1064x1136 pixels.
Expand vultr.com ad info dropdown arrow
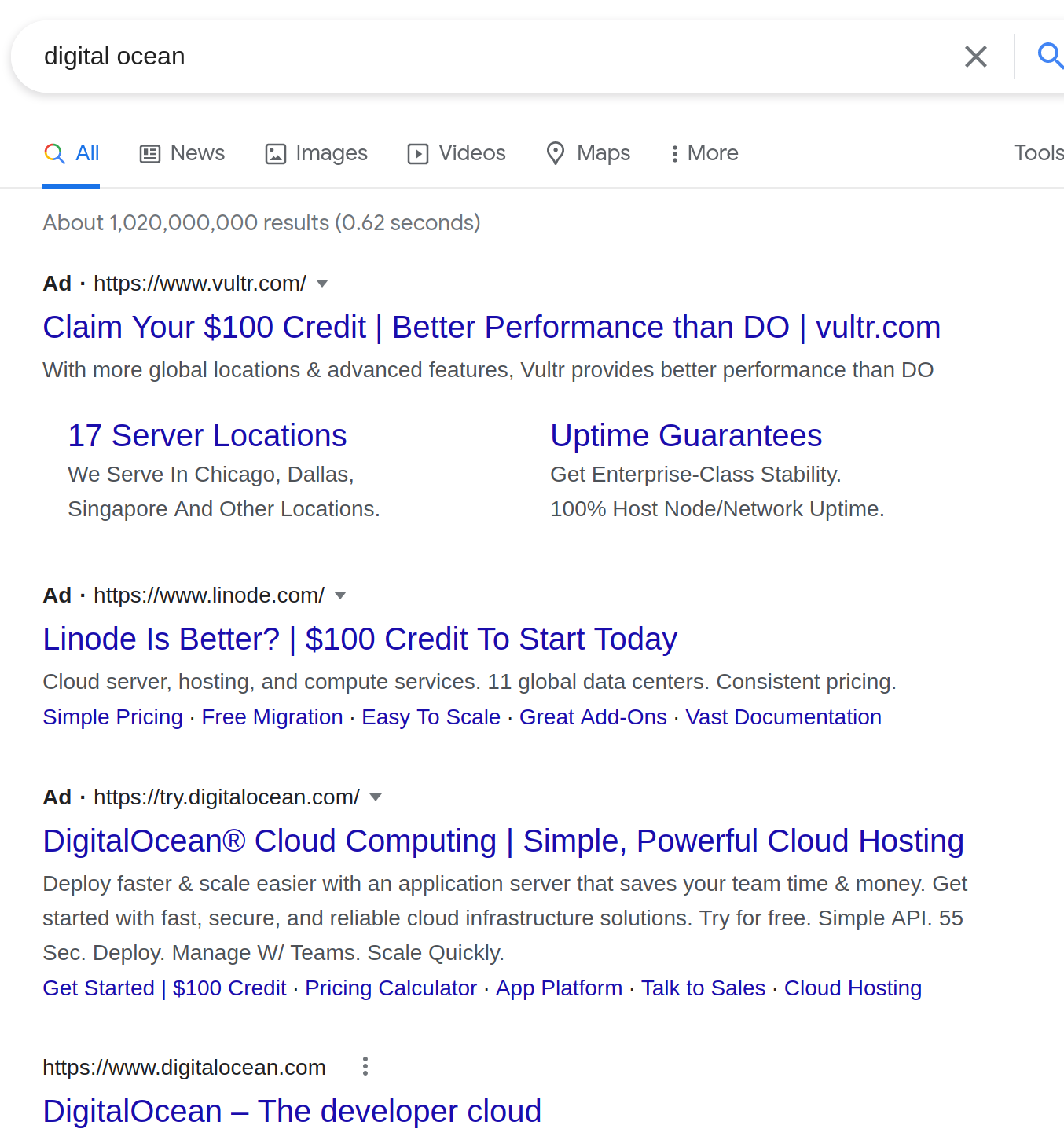pos(322,284)
